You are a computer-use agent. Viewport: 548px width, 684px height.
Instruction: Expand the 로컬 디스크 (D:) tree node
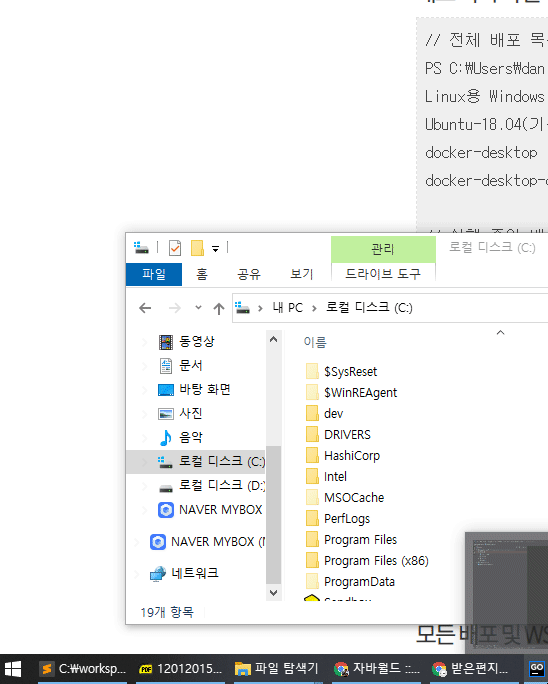pos(145,486)
